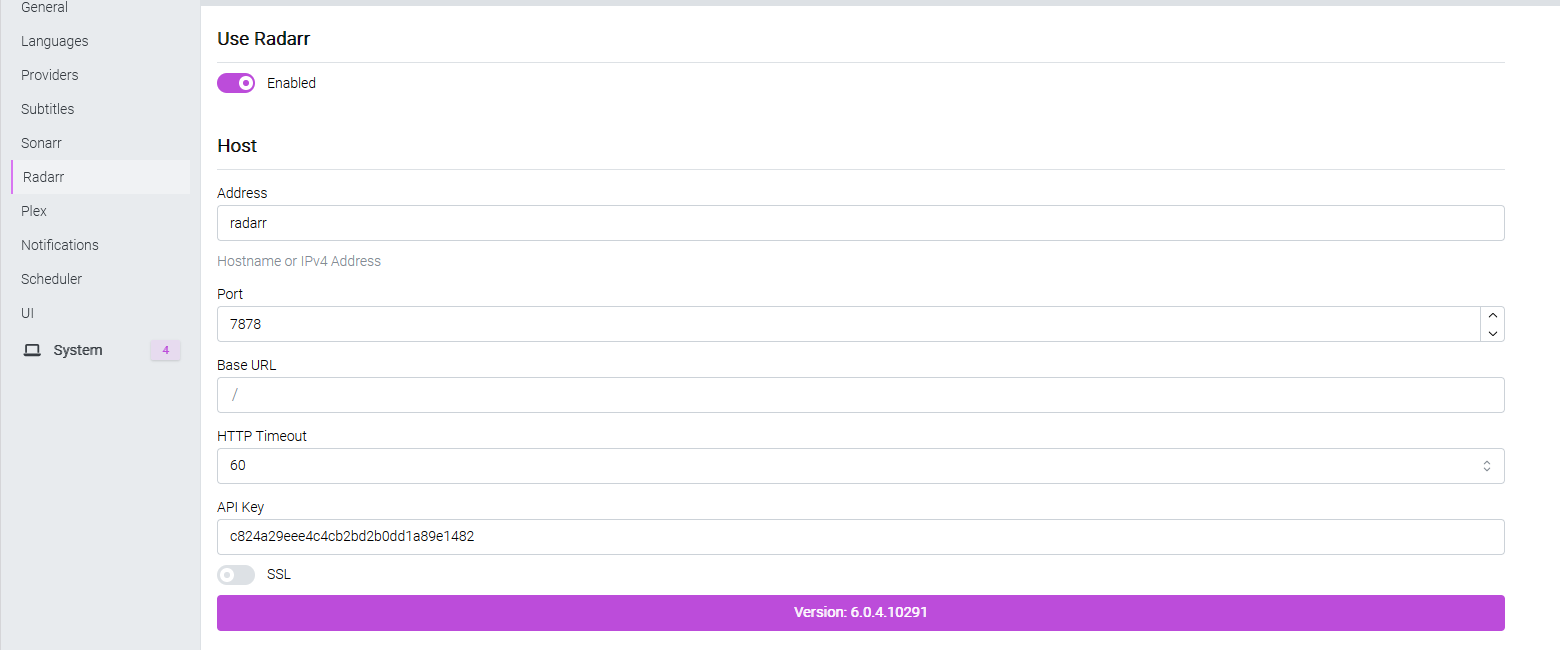Select Notifications in the sidebar
The height and width of the screenshot is (650, 1560).
60,245
